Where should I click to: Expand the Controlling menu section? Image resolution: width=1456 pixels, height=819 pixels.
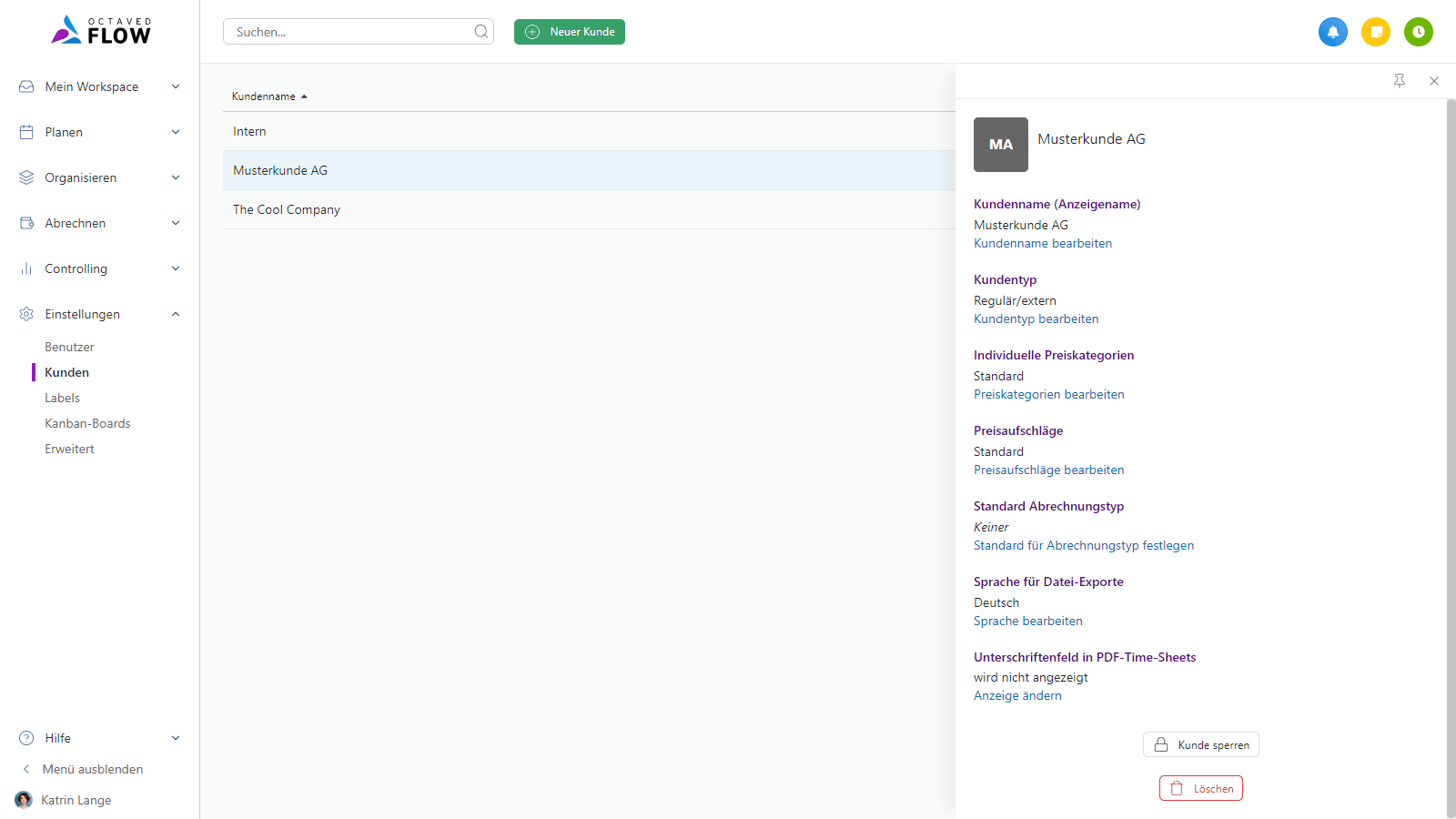click(x=99, y=268)
